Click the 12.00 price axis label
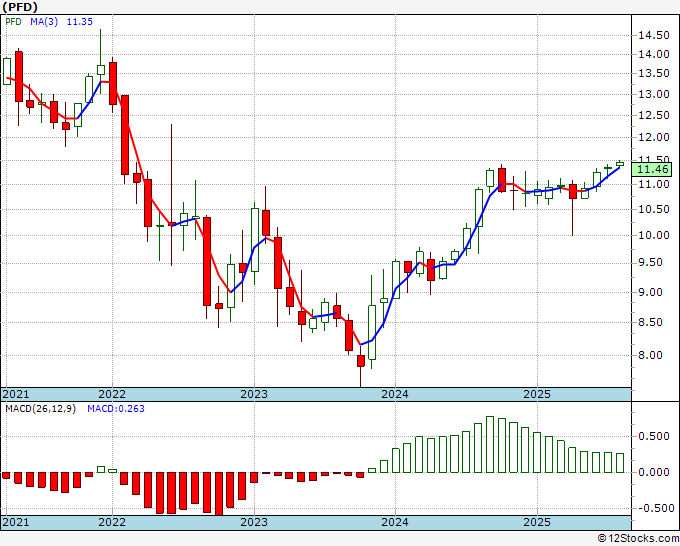 pyautogui.click(x=654, y=137)
